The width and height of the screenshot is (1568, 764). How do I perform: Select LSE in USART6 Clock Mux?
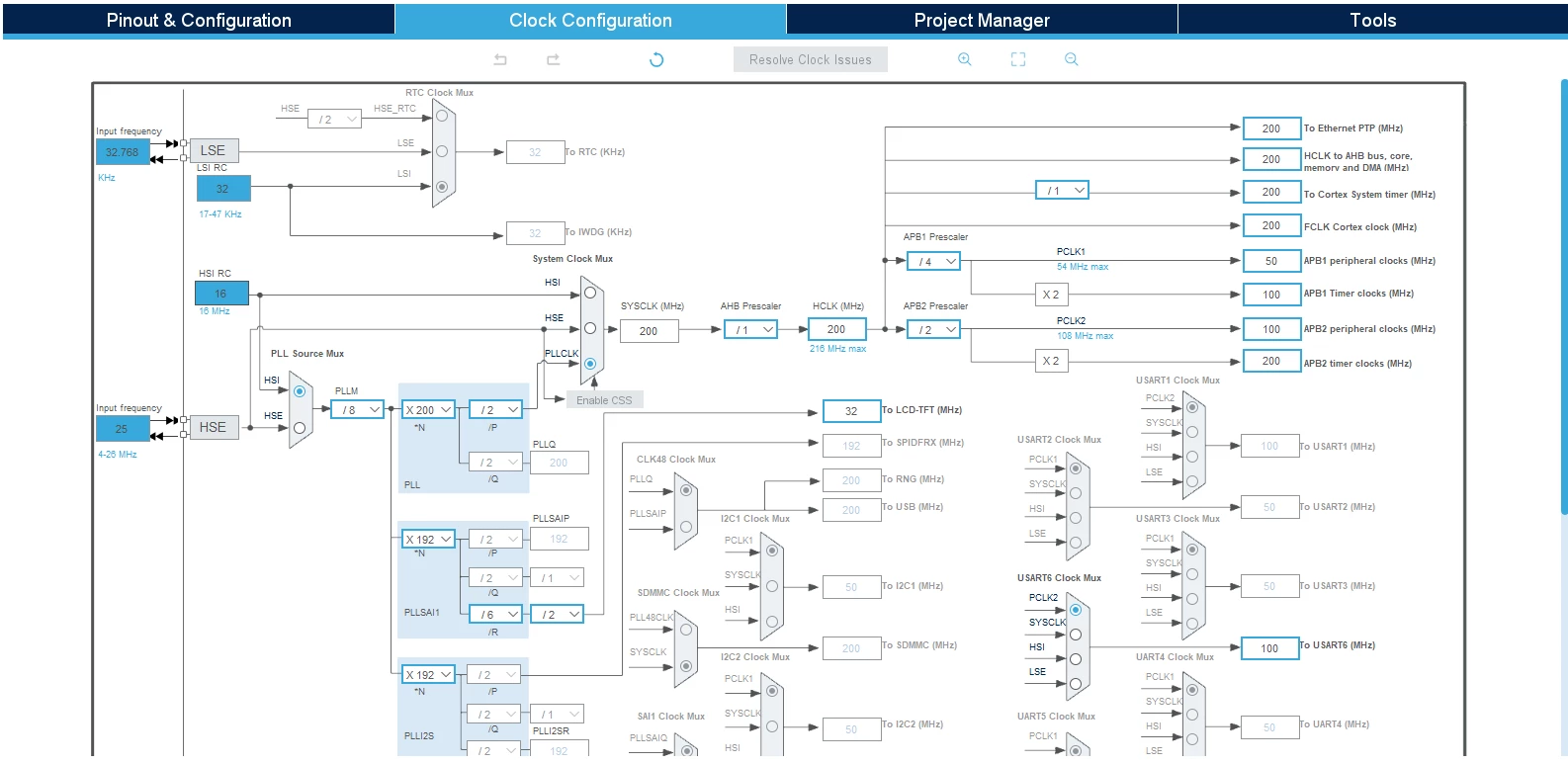[1076, 684]
